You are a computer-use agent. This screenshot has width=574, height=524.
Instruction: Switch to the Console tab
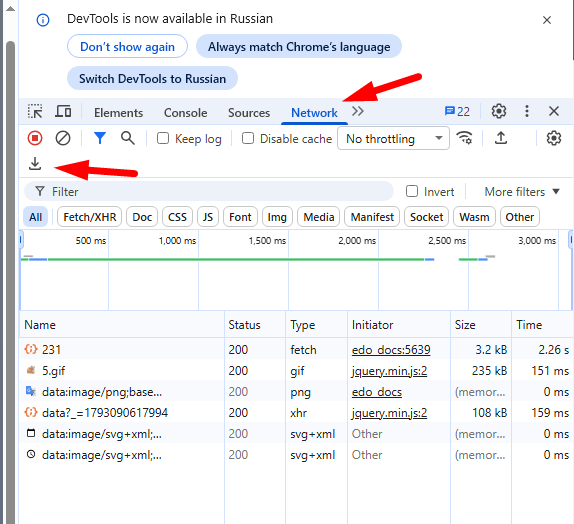tap(185, 113)
